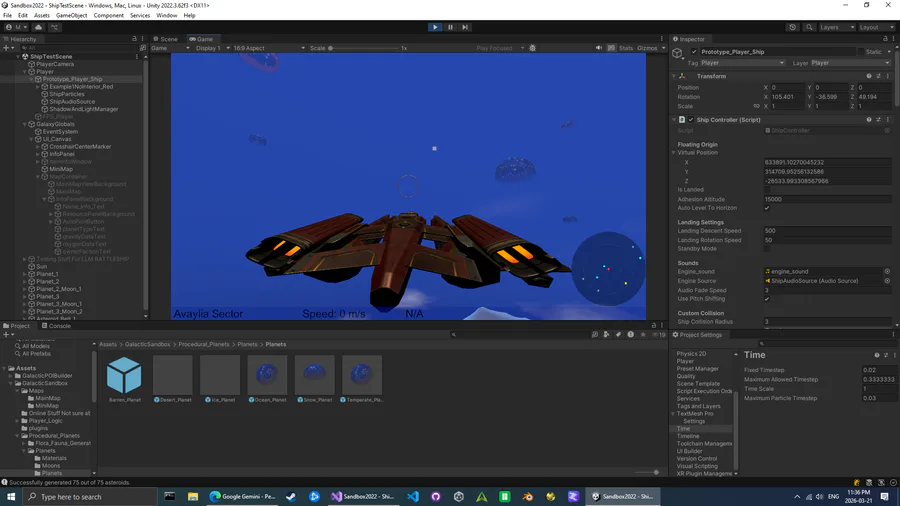Toggle the Is Landed checkbox
This screenshot has width=900, height=506.
[767, 190]
